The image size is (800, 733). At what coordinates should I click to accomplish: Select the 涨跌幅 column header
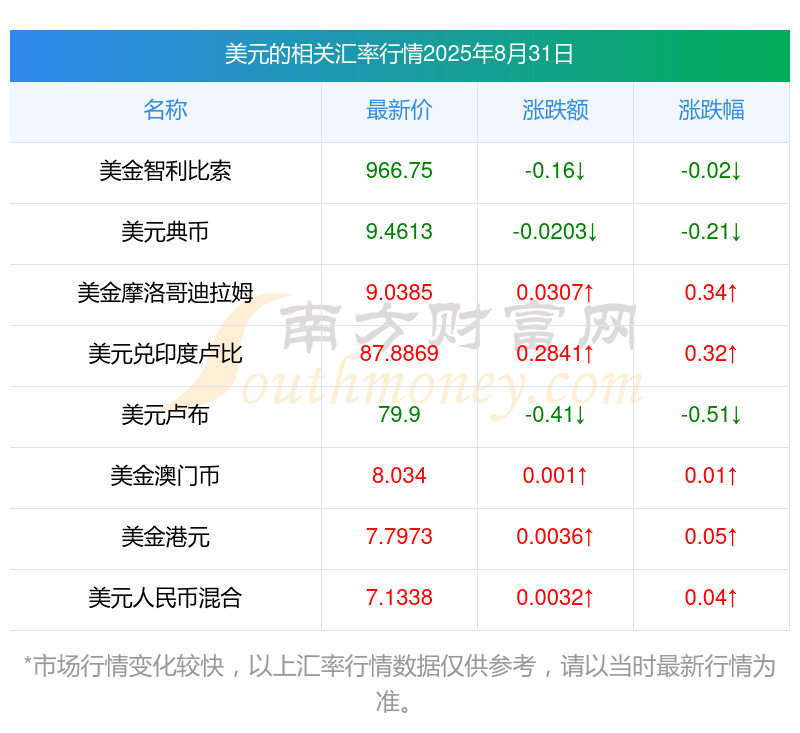click(711, 110)
